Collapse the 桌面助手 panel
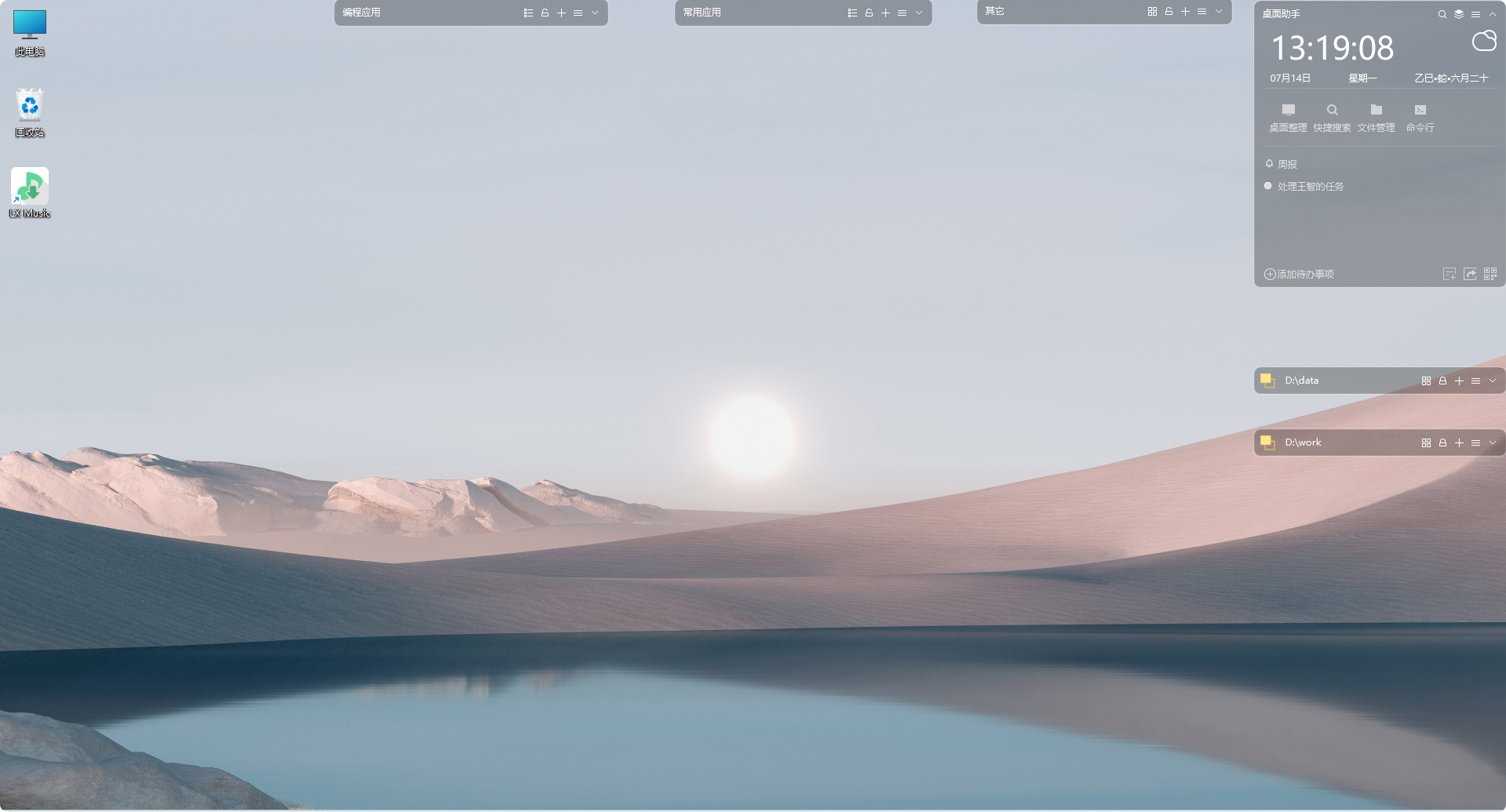 click(x=1493, y=14)
